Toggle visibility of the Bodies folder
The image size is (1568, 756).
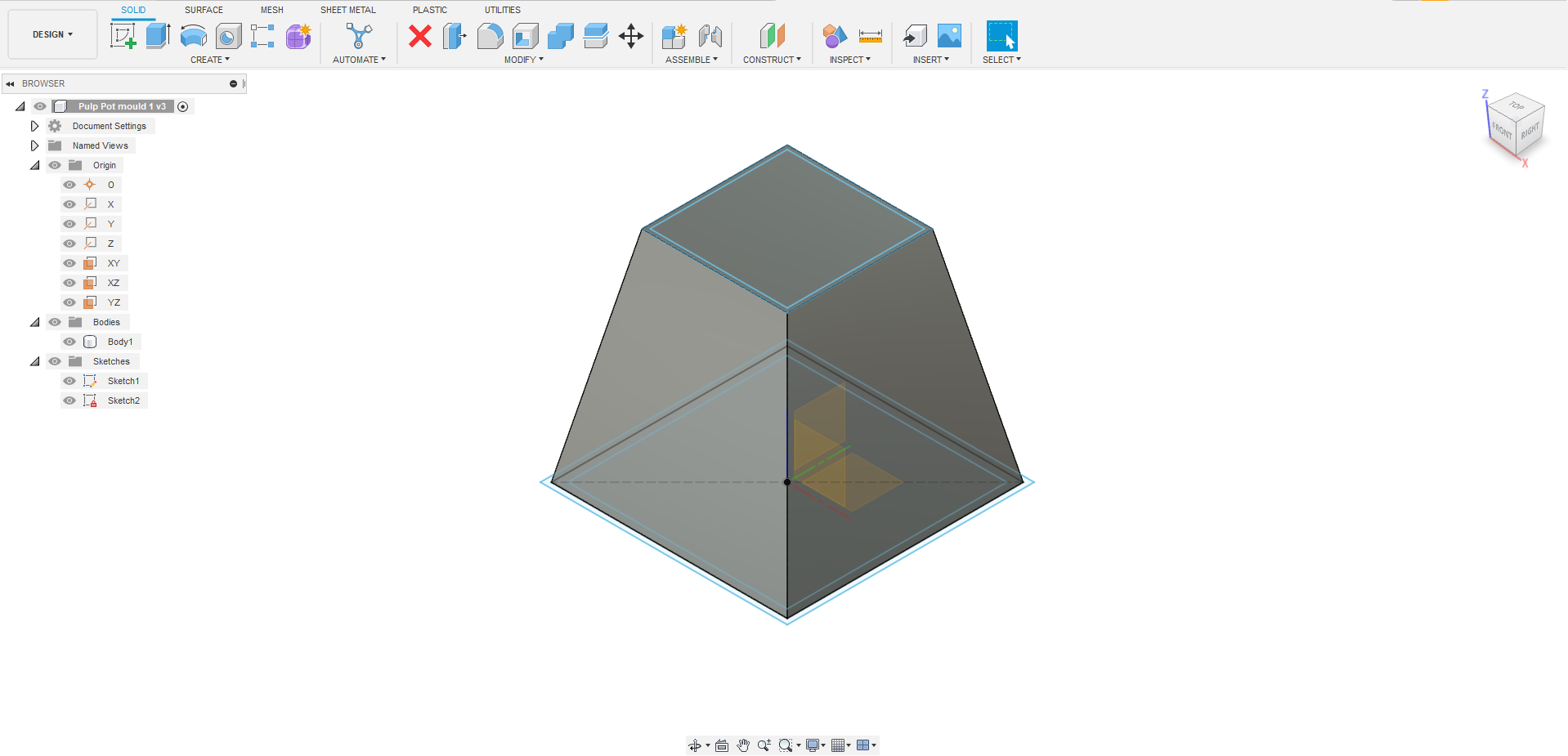click(x=55, y=322)
